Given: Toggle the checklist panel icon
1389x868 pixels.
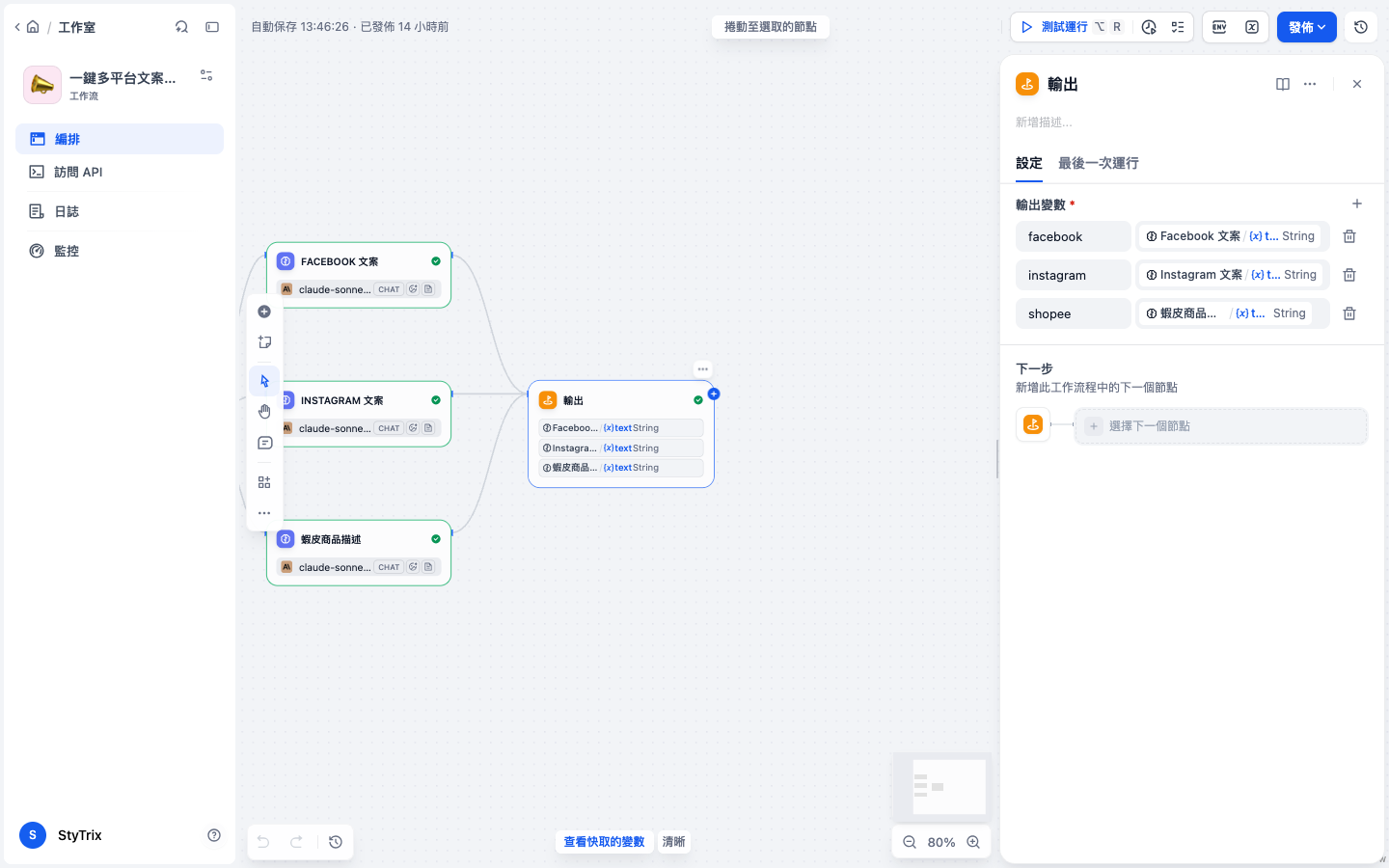Looking at the screenshot, I should click(1178, 27).
